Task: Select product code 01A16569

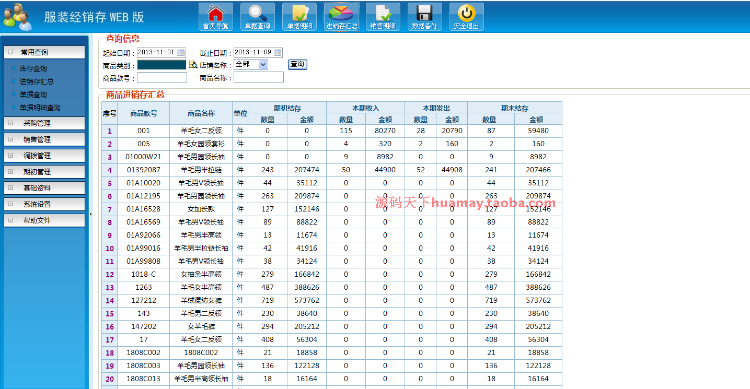Action: click(143, 222)
